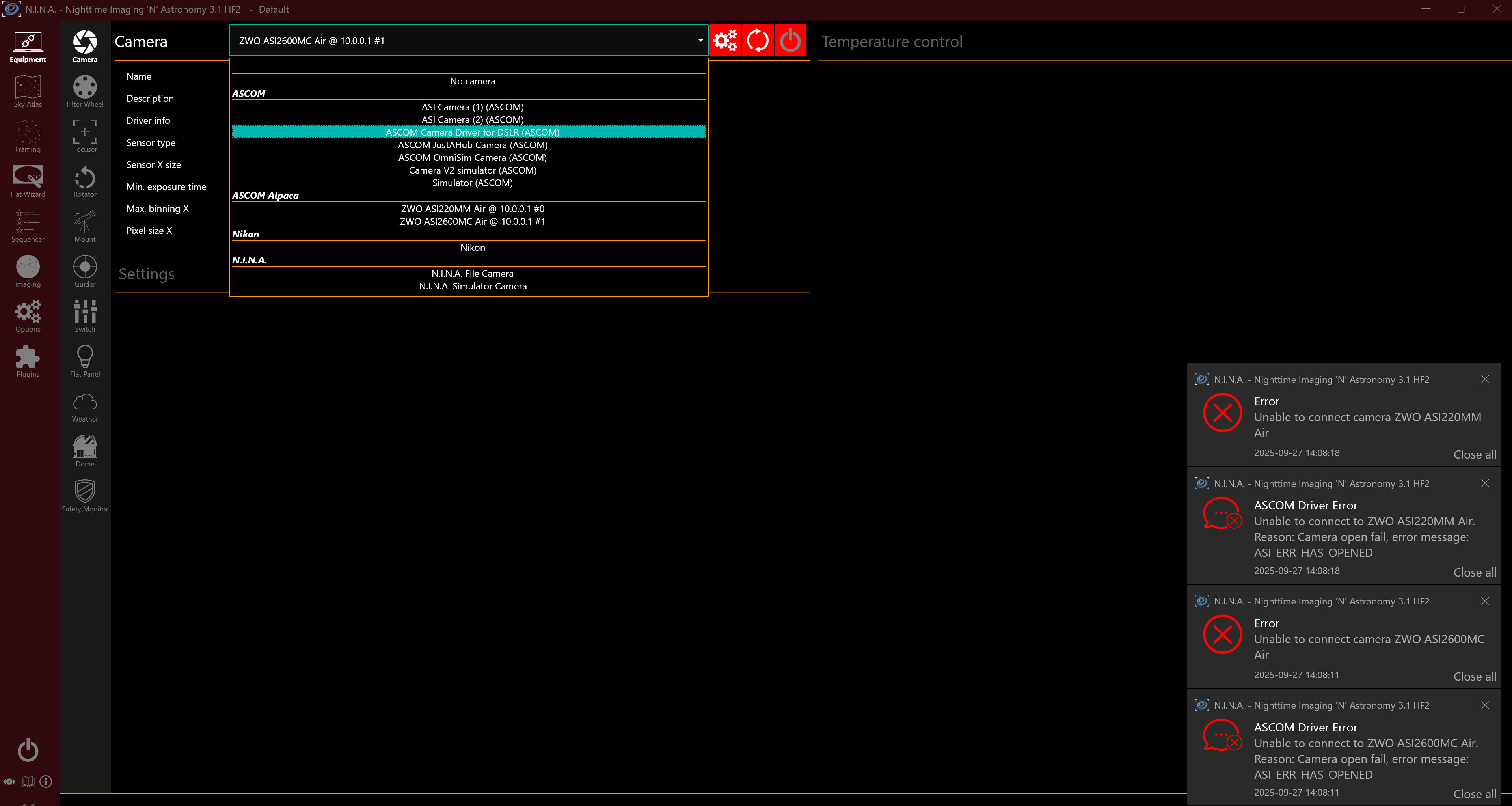Viewport: 1512px width, 806px height.
Task: Select the Filter Wheel equipment icon
Action: click(x=84, y=91)
